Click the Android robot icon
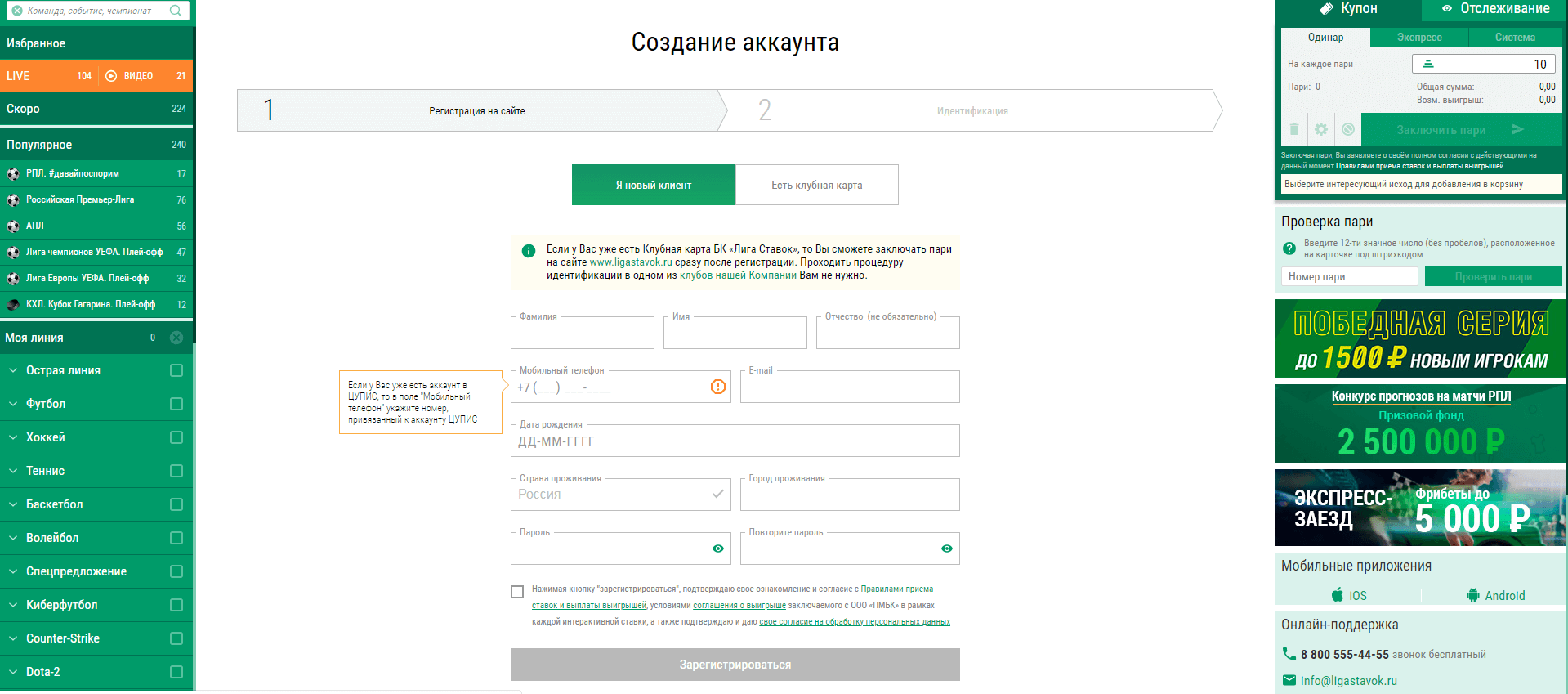Image resolution: width=1568 pixels, height=694 pixels. point(1473,595)
